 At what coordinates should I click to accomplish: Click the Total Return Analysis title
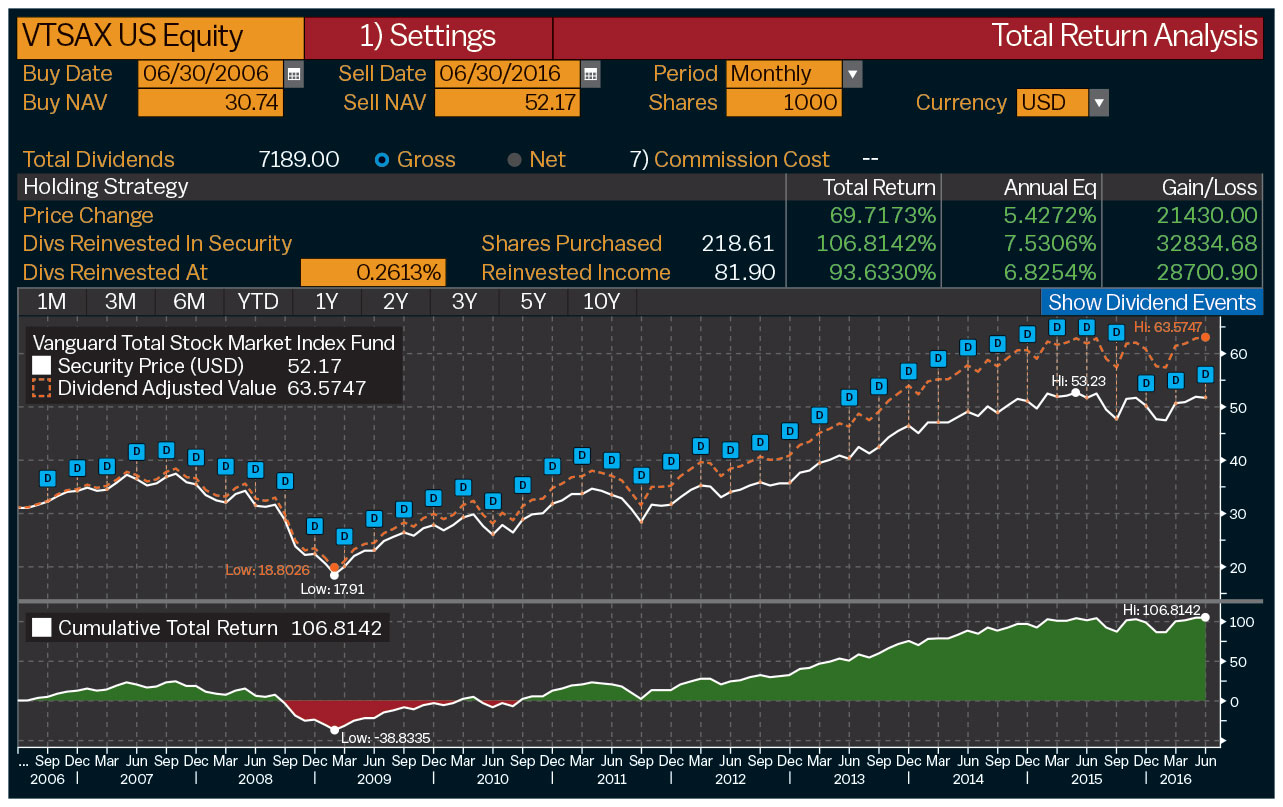(x=1124, y=37)
